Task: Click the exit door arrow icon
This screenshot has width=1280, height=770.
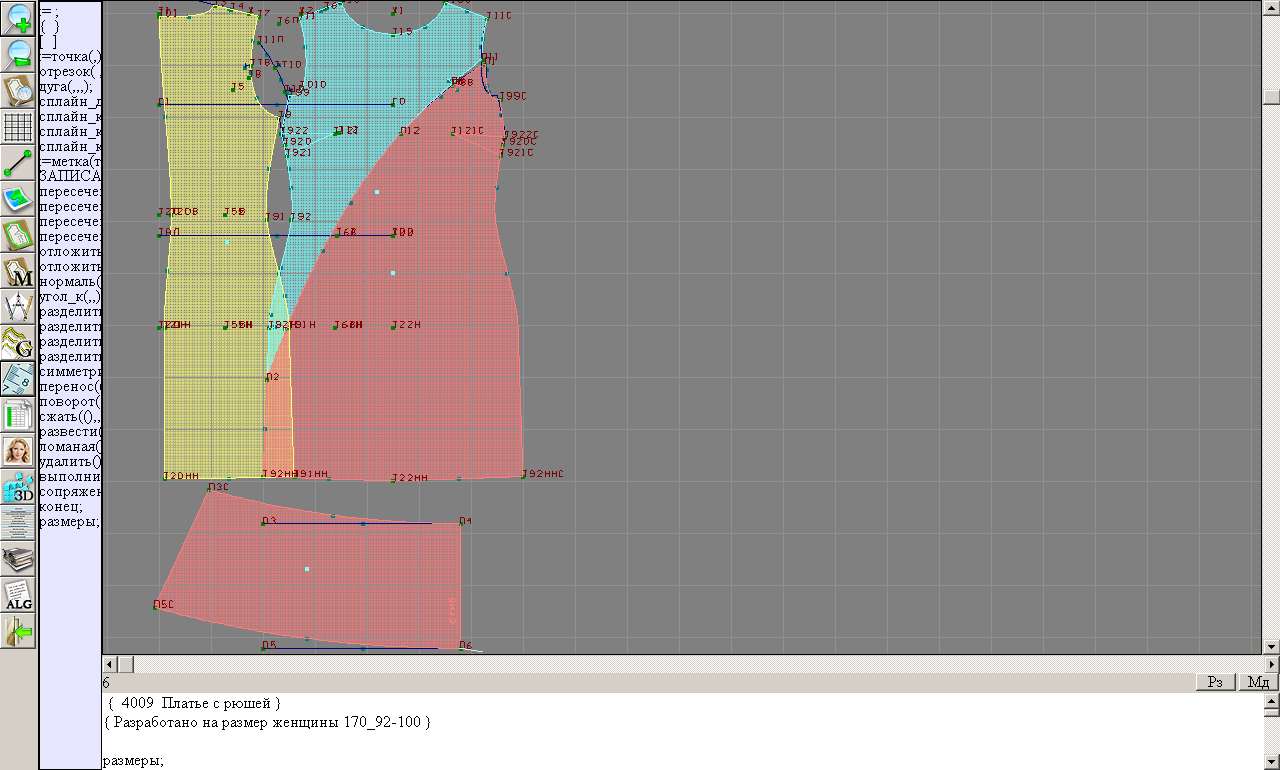Action: (19, 631)
